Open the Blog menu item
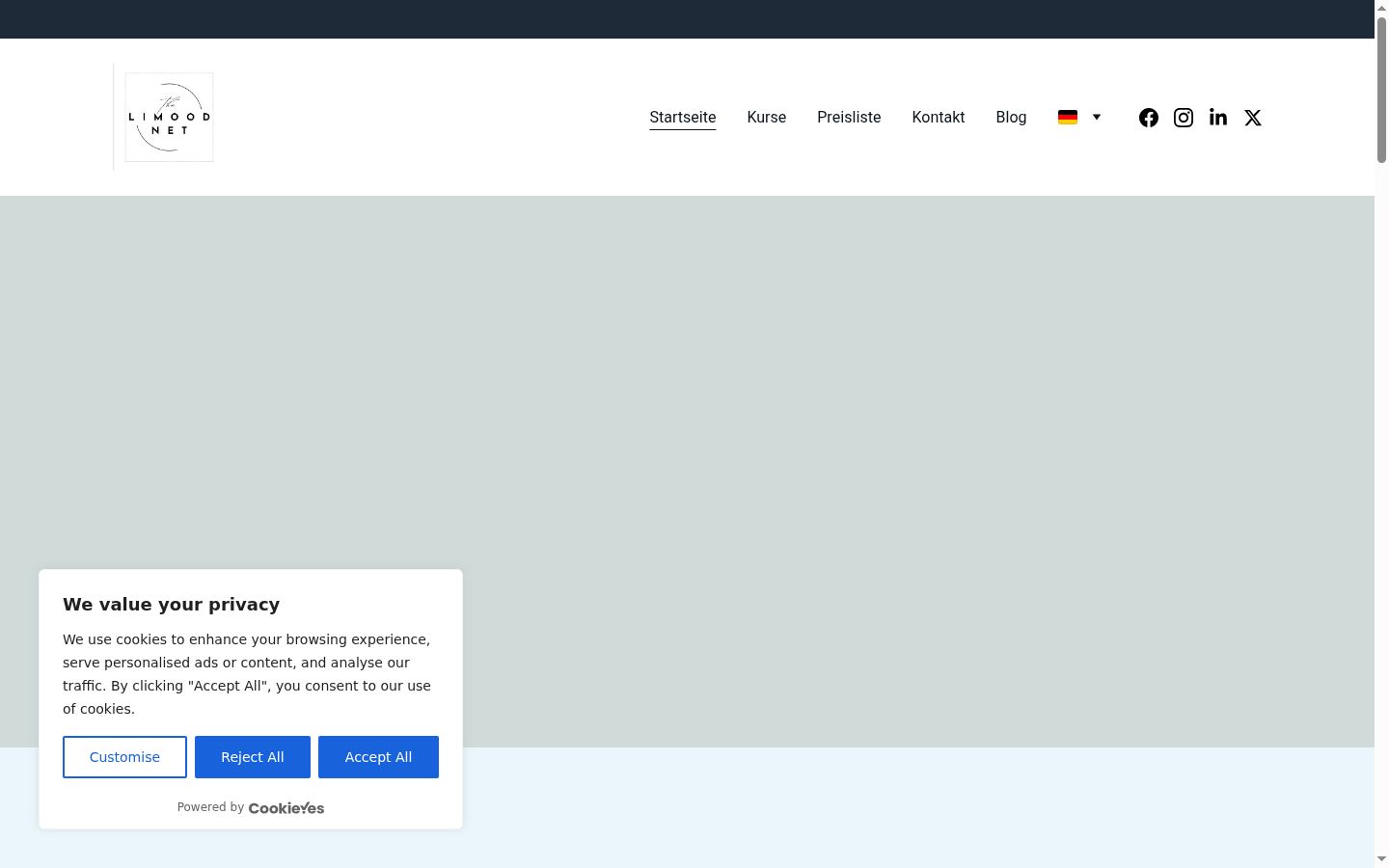Viewport: 1389px width, 868px height. [1011, 118]
